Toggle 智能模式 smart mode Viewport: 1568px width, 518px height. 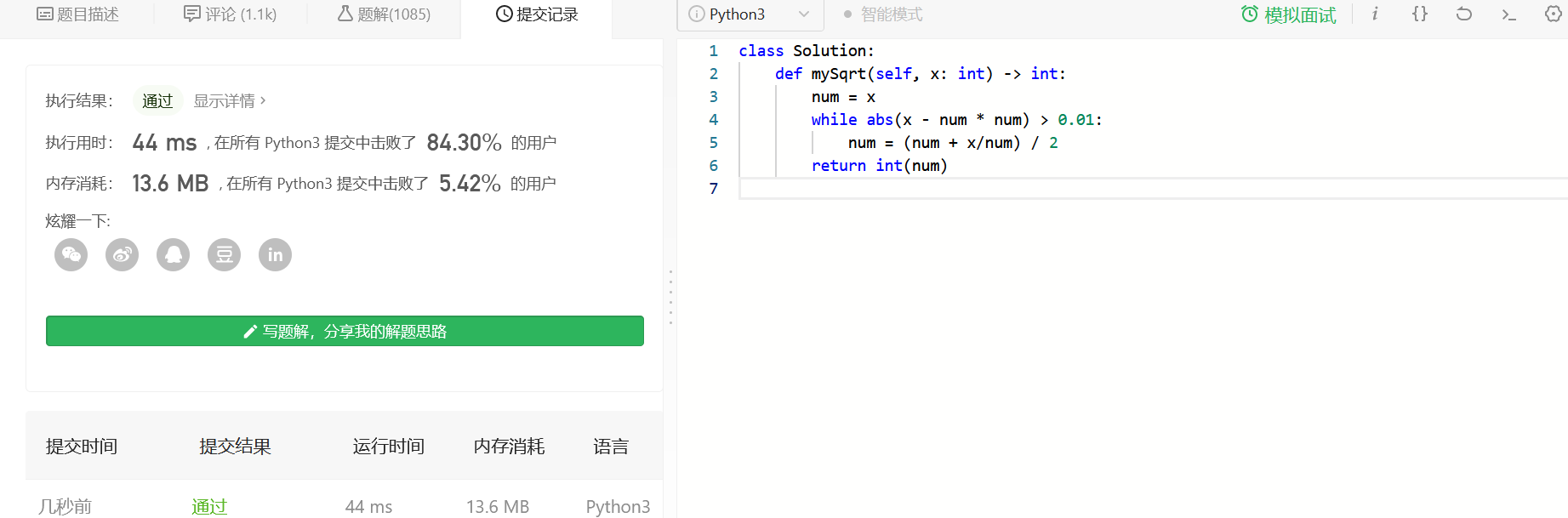coord(882,14)
